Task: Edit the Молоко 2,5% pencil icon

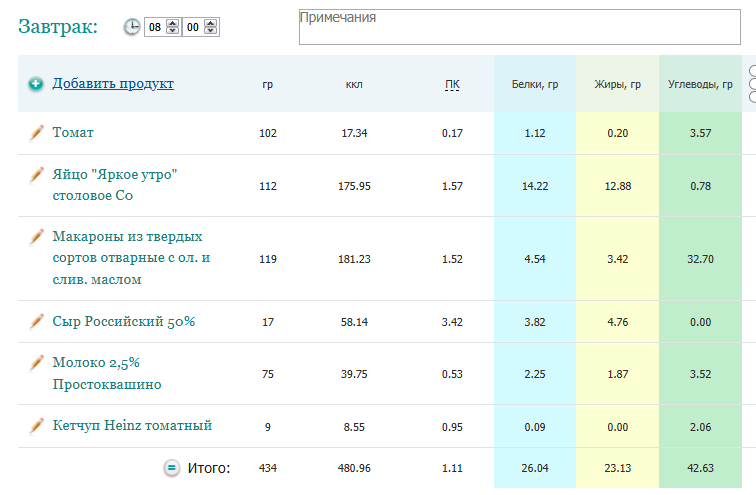Action: click(x=37, y=363)
